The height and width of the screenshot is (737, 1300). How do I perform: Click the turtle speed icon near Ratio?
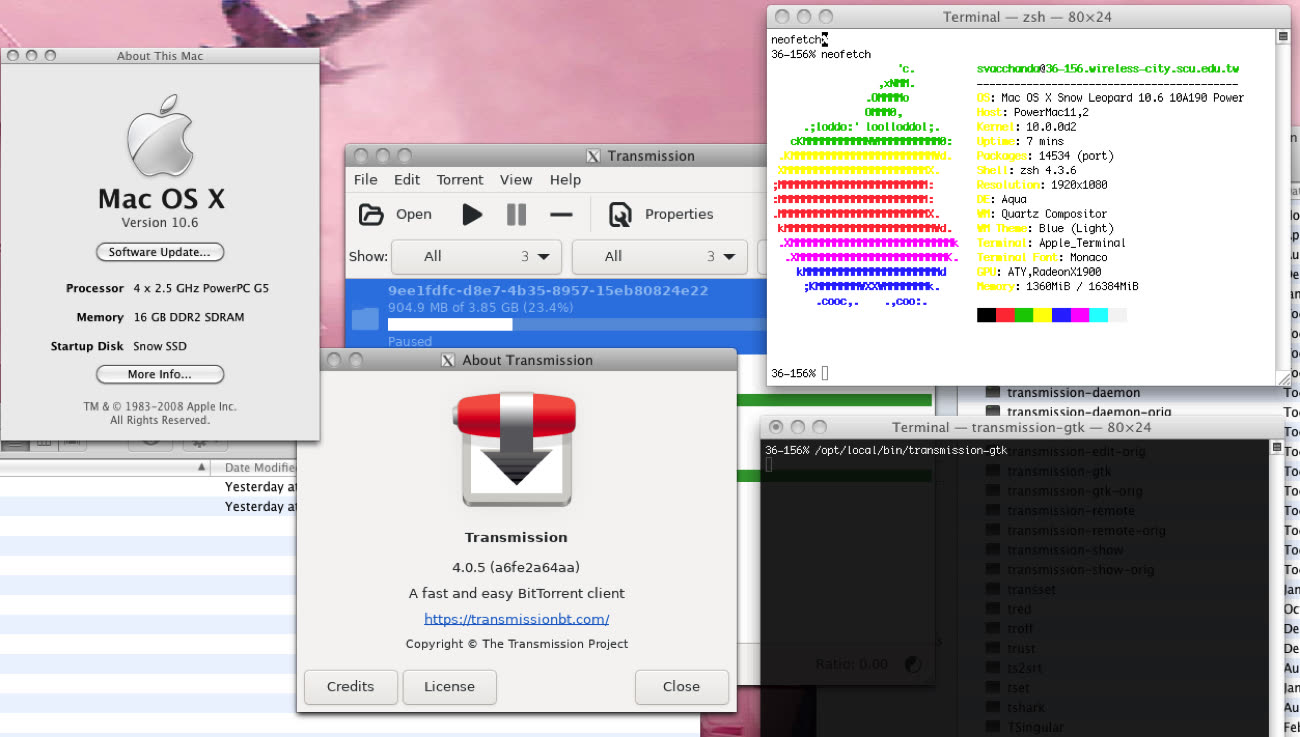[x=913, y=663]
